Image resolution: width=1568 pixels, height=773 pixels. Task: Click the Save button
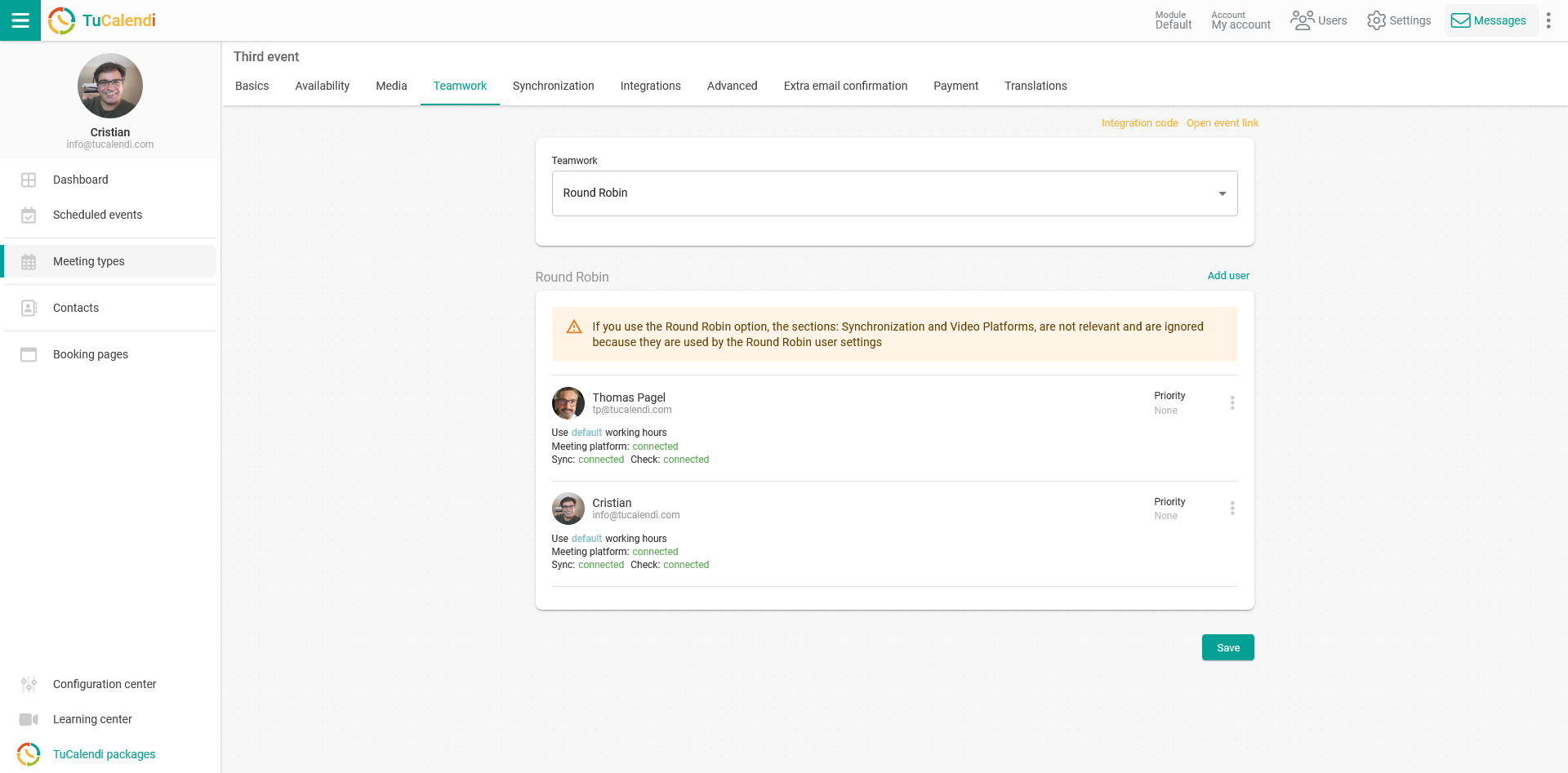(1227, 647)
